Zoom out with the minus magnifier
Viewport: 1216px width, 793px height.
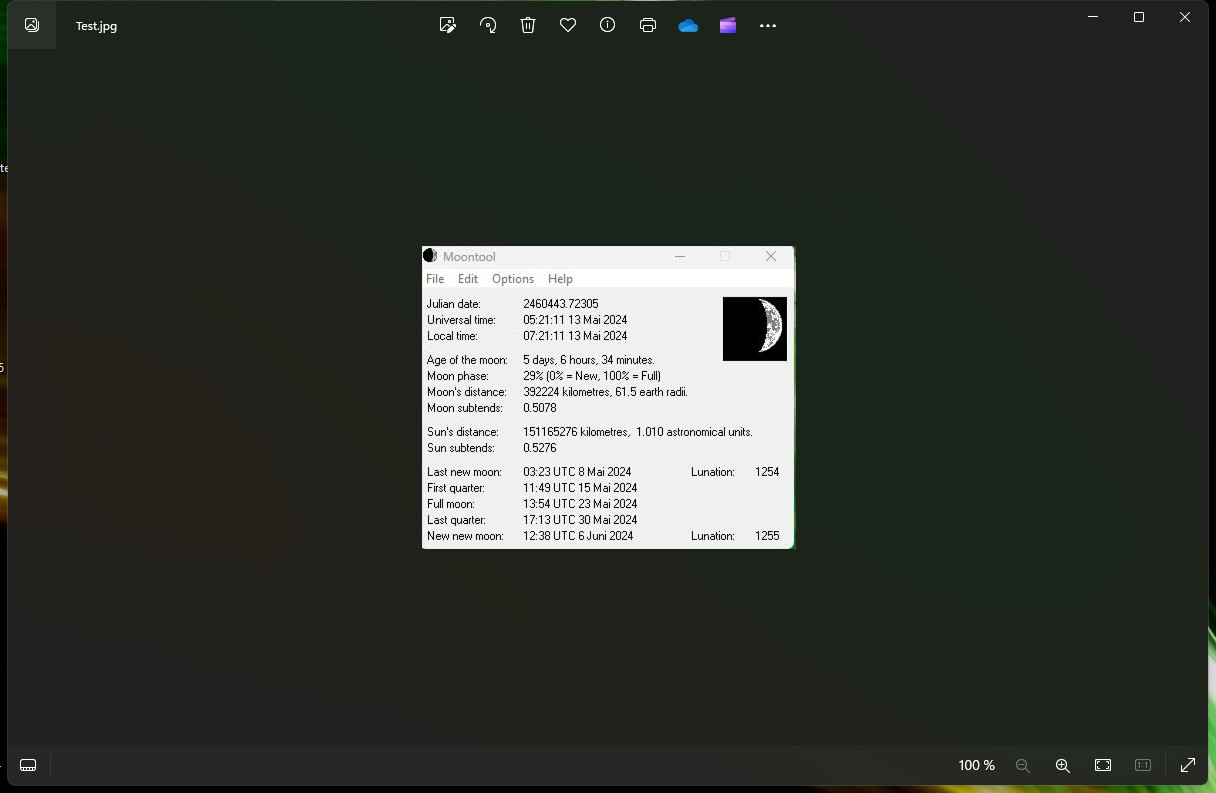(x=1023, y=765)
